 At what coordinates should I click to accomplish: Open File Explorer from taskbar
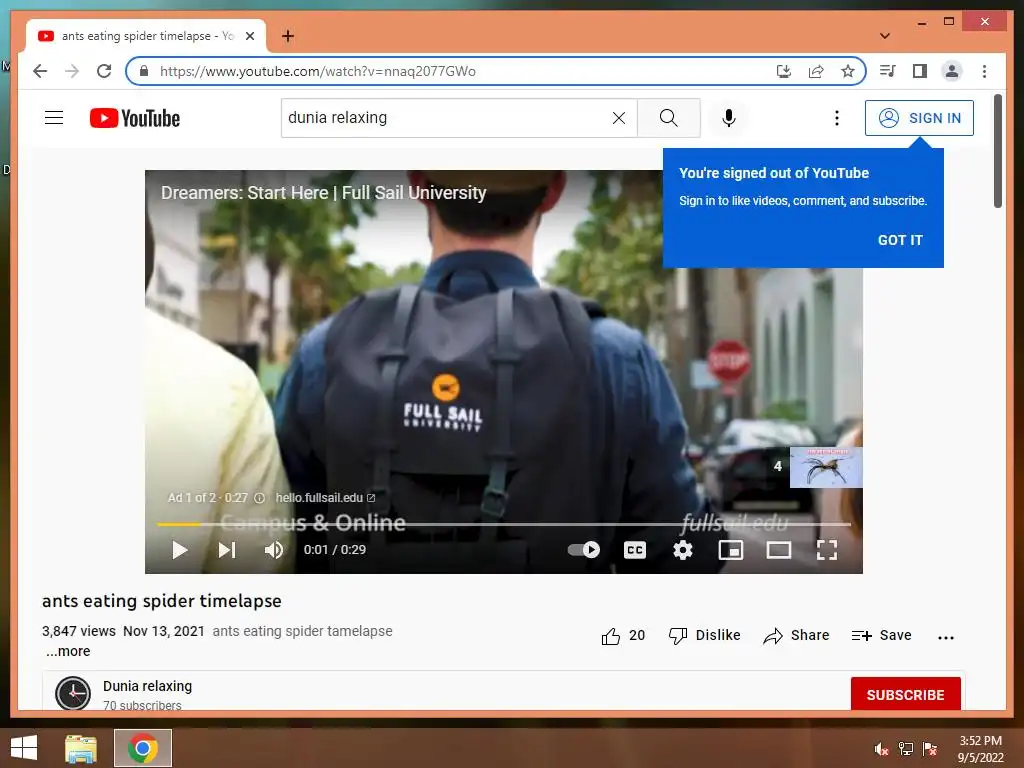pos(81,748)
